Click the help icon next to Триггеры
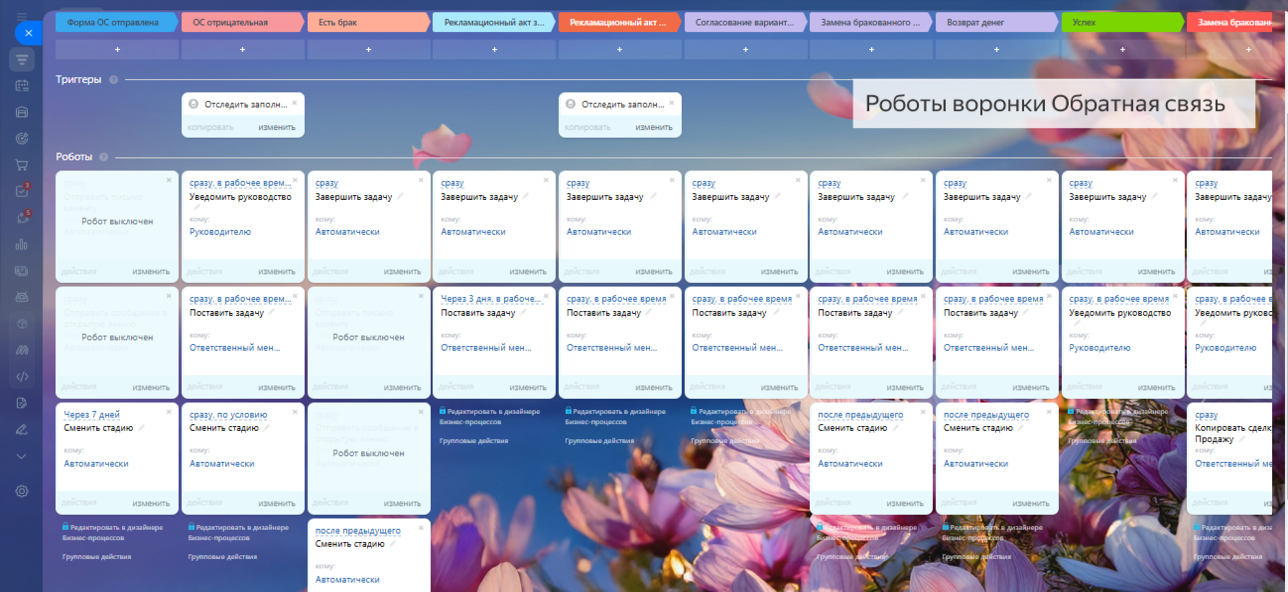The image size is (1288, 592). 113,80
